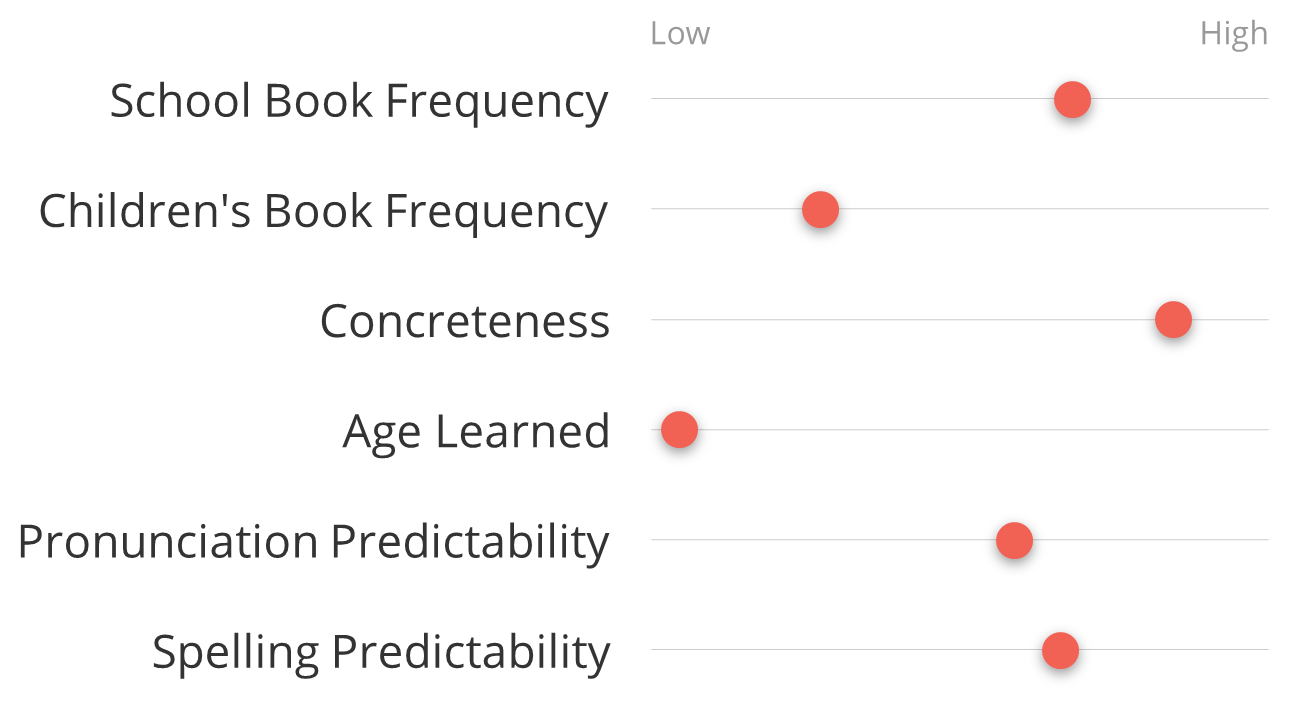The width and height of the screenshot is (1303, 712).
Task: Click the Pronunciation Predictability red dot
Action: (1014, 540)
